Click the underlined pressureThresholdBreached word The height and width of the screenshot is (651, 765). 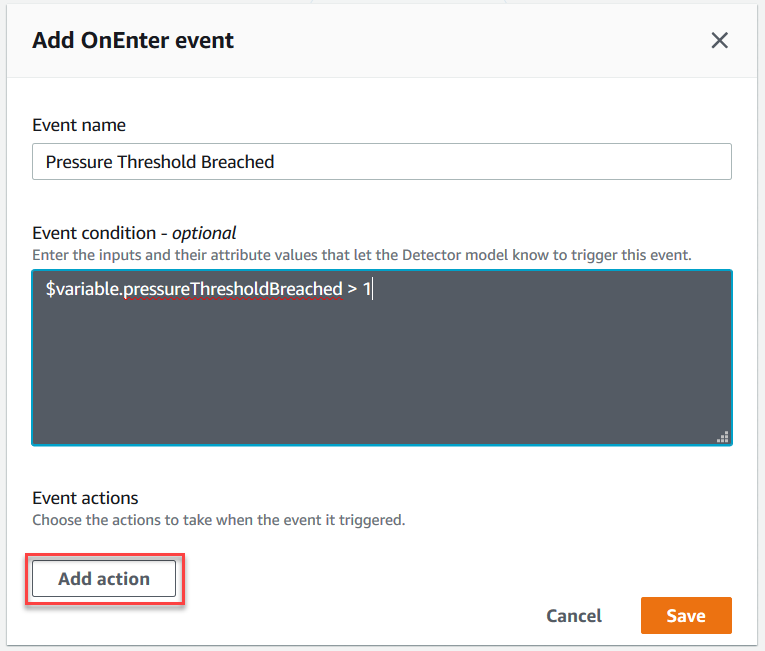click(x=233, y=290)
